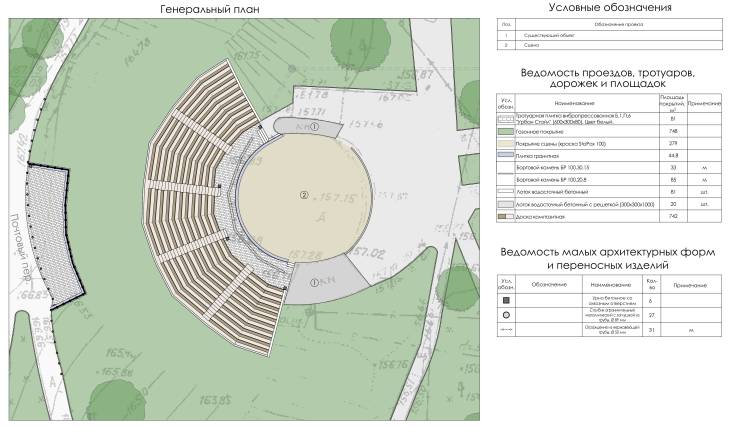730x426 pixels.
Task: Click the concrete urn square legend symbol
Action: click(x=508, y=299)
